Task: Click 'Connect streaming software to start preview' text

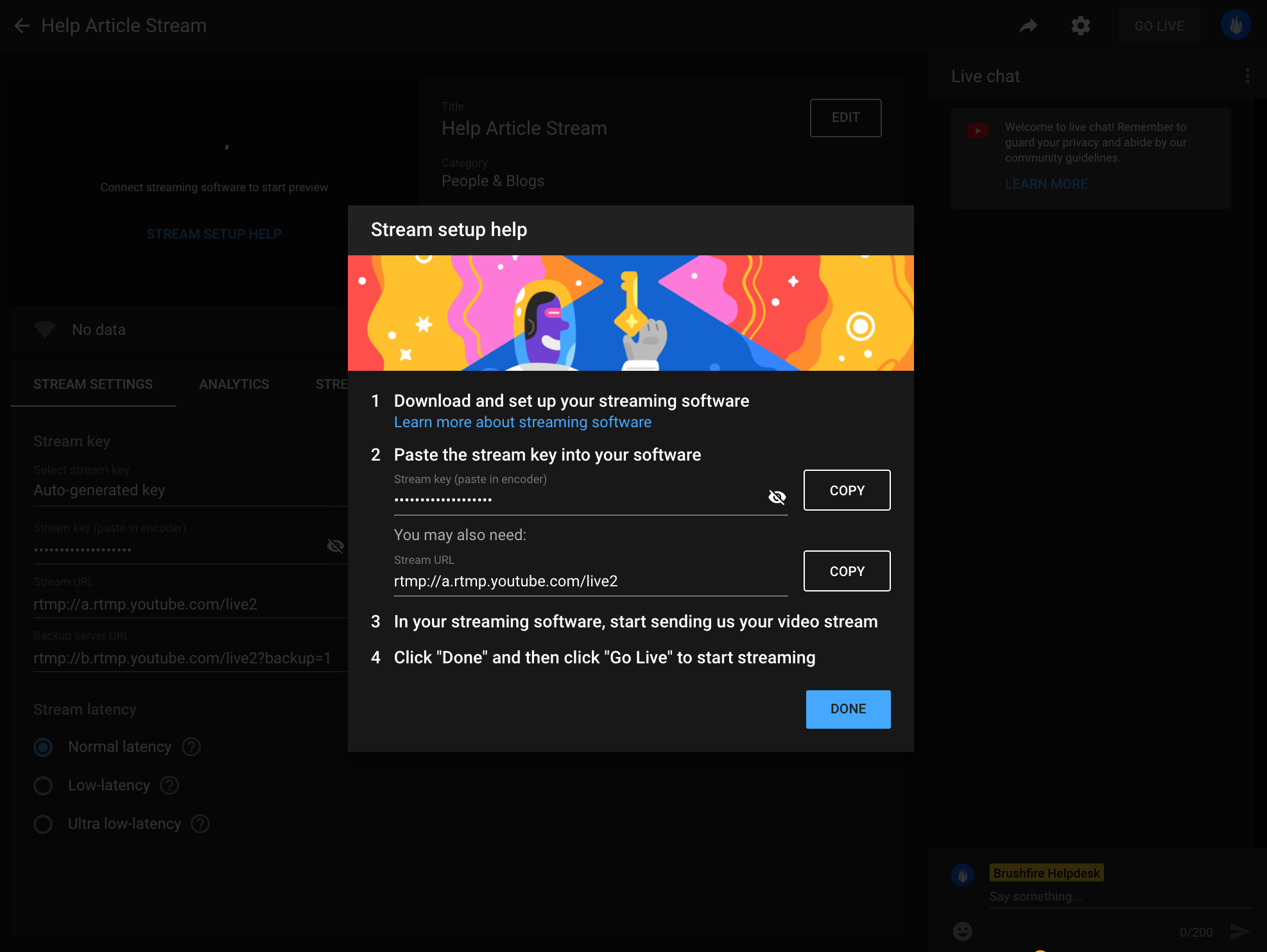Action: tap(214, 187)
